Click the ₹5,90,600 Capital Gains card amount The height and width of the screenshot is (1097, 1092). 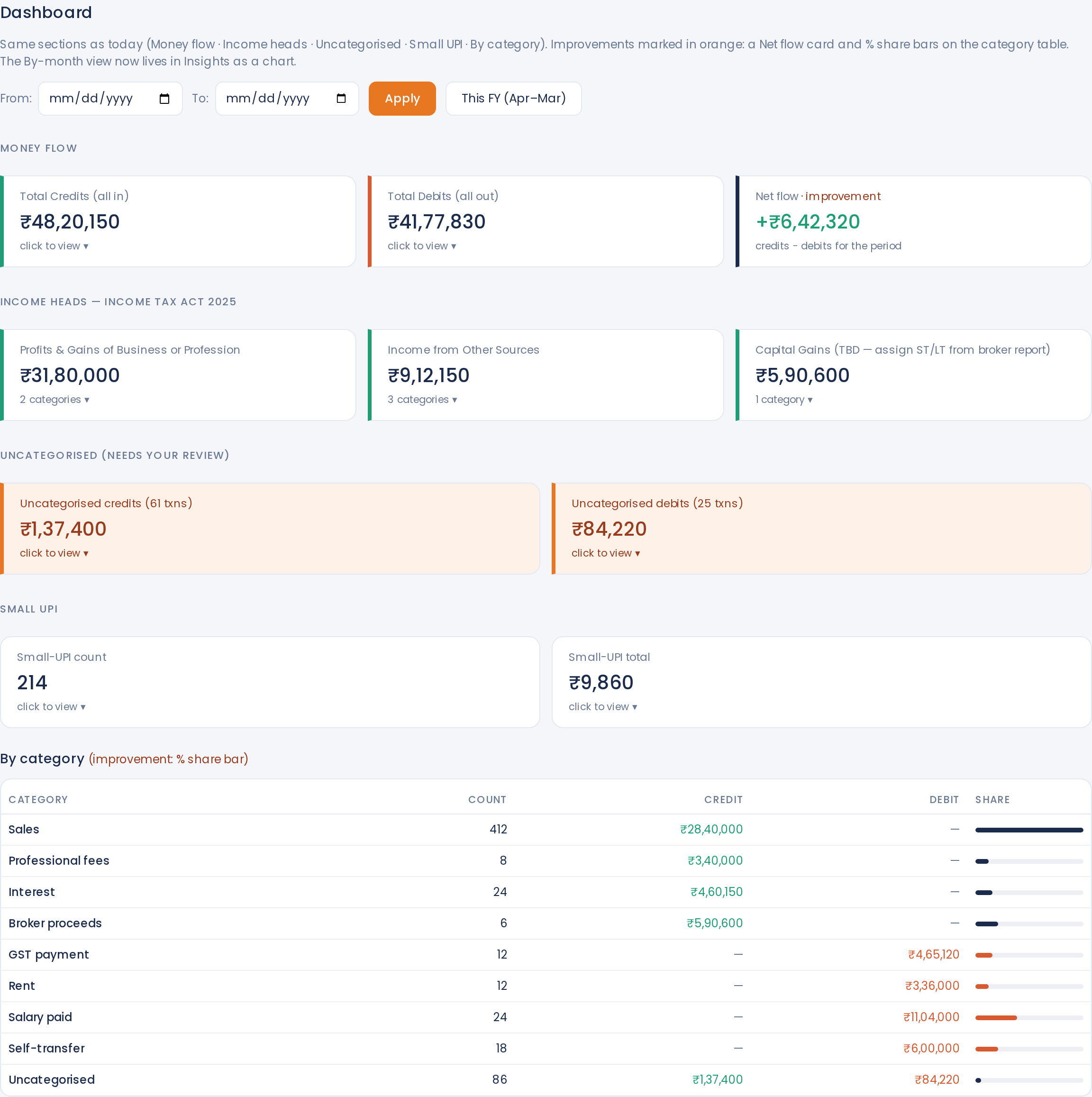pos(802,375)
